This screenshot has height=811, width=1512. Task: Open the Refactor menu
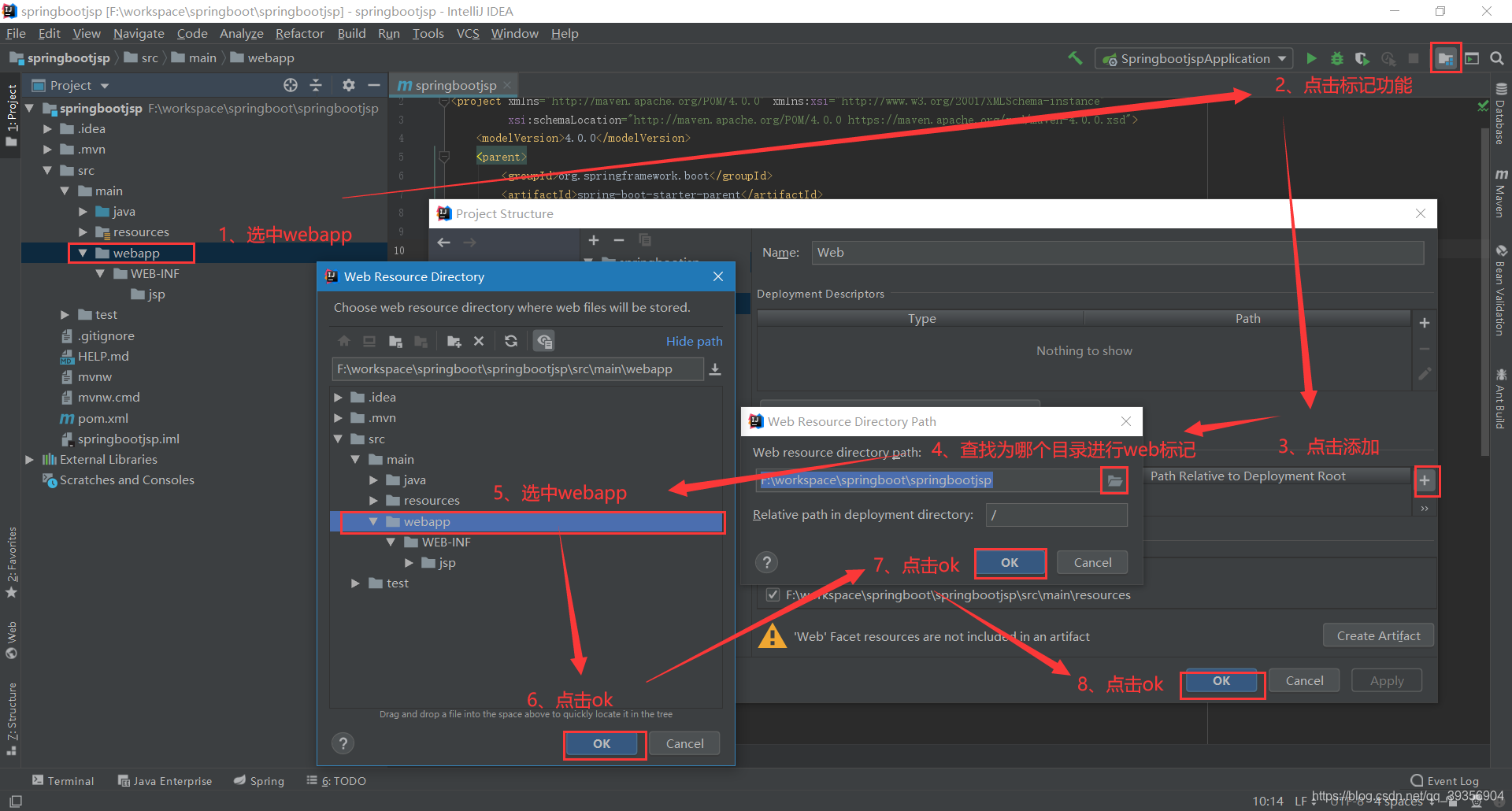[300, 33]
